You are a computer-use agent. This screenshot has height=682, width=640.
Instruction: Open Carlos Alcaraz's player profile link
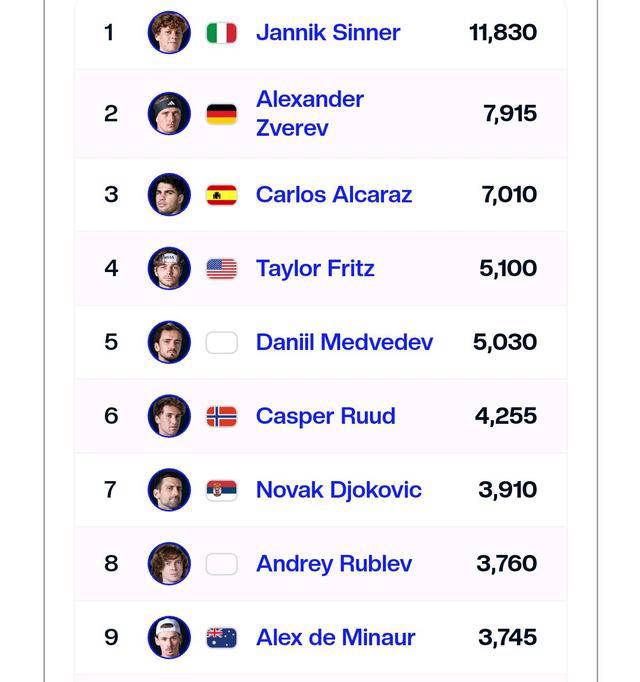click(x=334, y=195)
